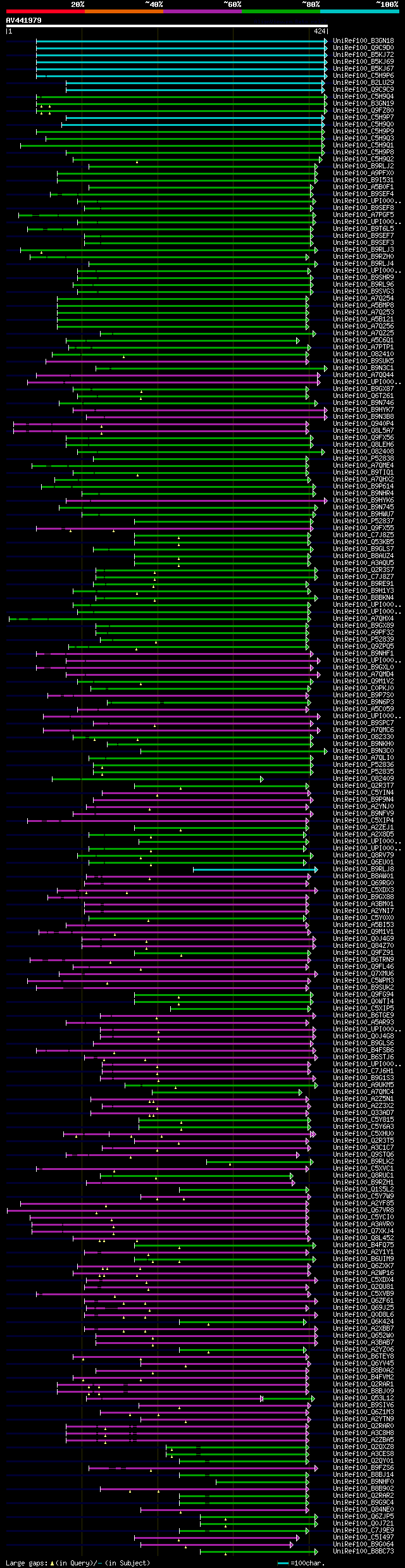Viewport: 405px width, 1568px height.
Task: Click the white query sequence bar
Action: (x=166, y=27)
